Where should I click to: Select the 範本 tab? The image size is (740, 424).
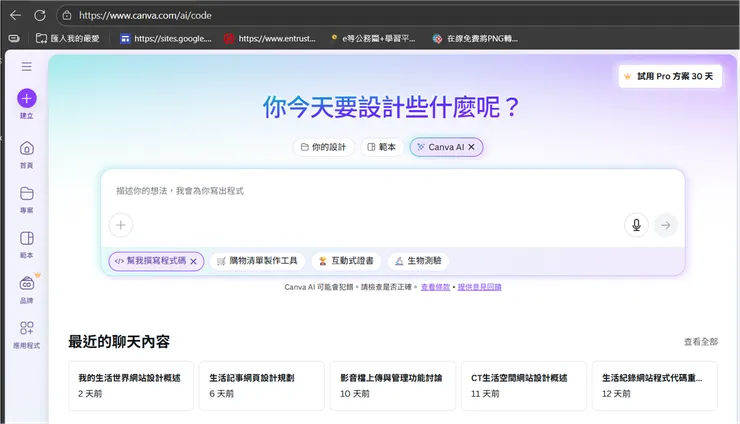coord(381,147)
